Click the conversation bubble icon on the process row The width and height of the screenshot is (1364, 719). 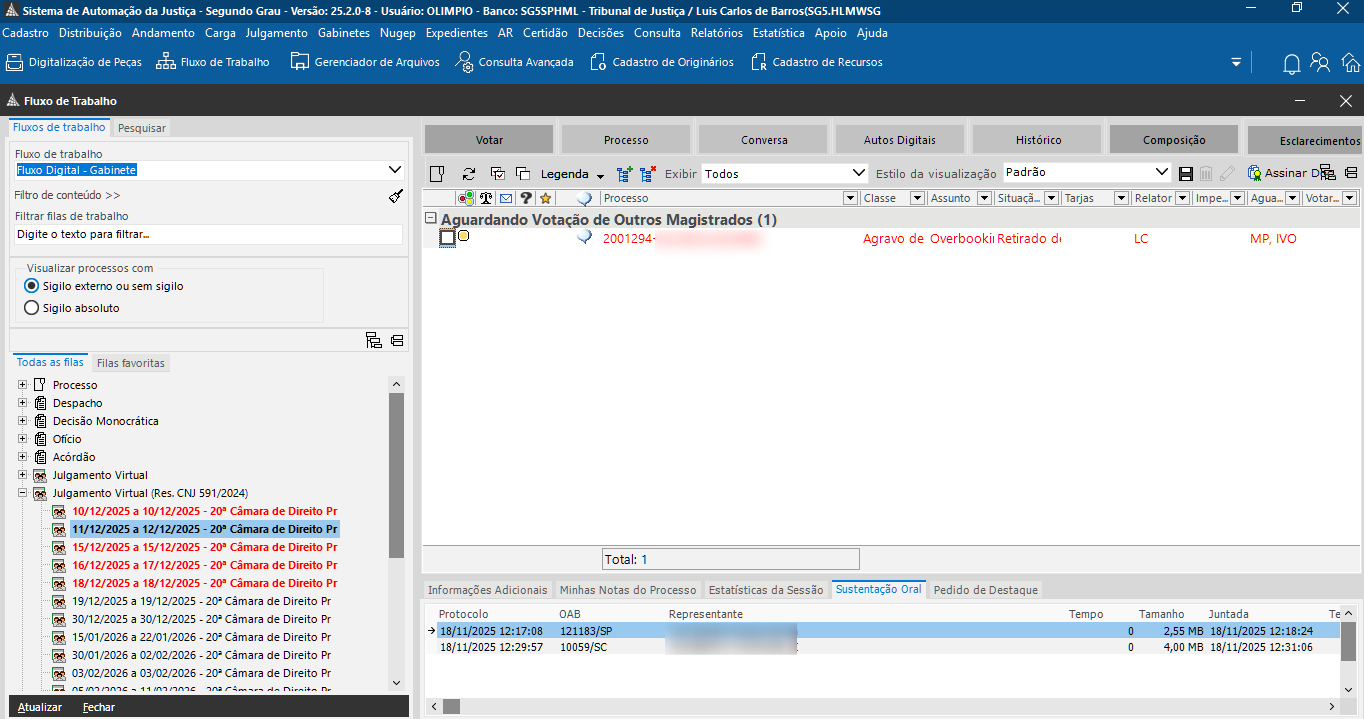584,238
